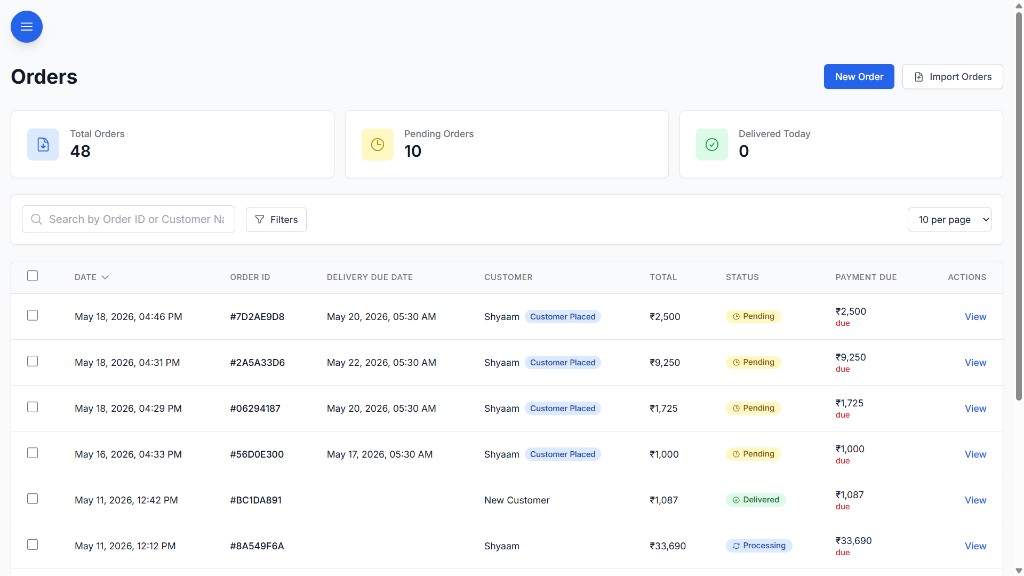Open the Filters panel

click(276, 219)
